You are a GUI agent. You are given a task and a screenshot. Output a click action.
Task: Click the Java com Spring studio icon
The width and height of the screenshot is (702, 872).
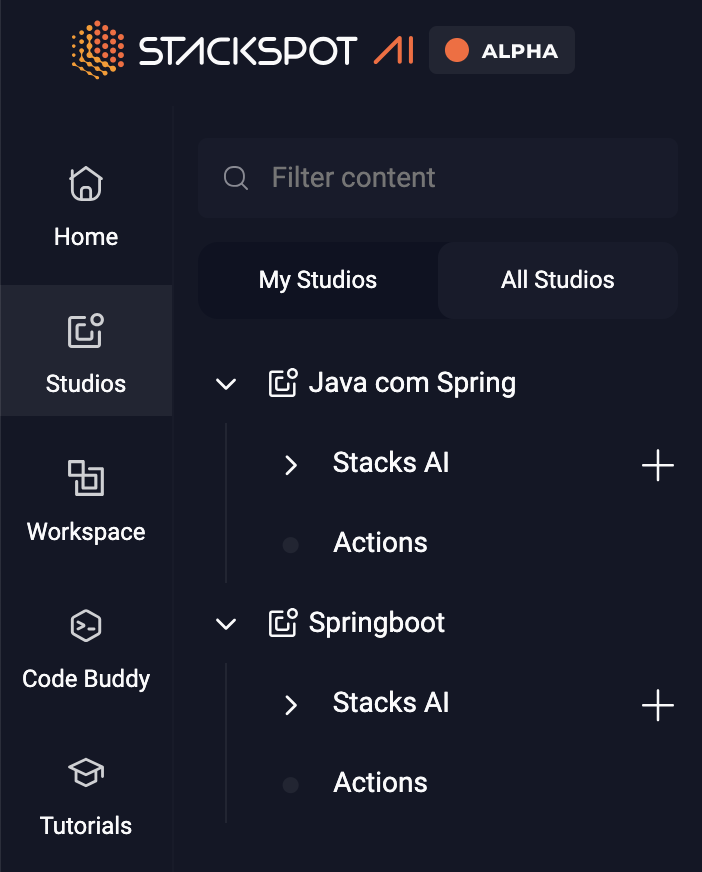coord(283,383)
